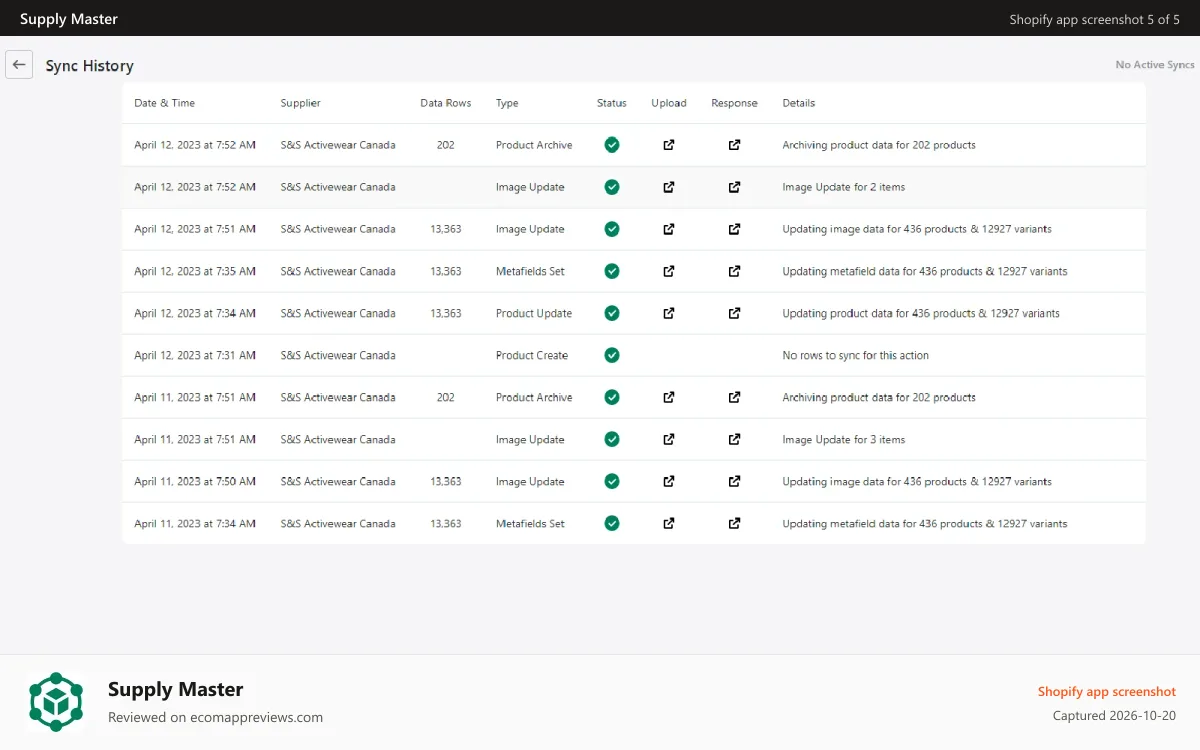Image resolution: width=1200 pixels, height=750 pixels.
Task: Click the 'No Active Syncs' indicator
Action: point(1155,65)
